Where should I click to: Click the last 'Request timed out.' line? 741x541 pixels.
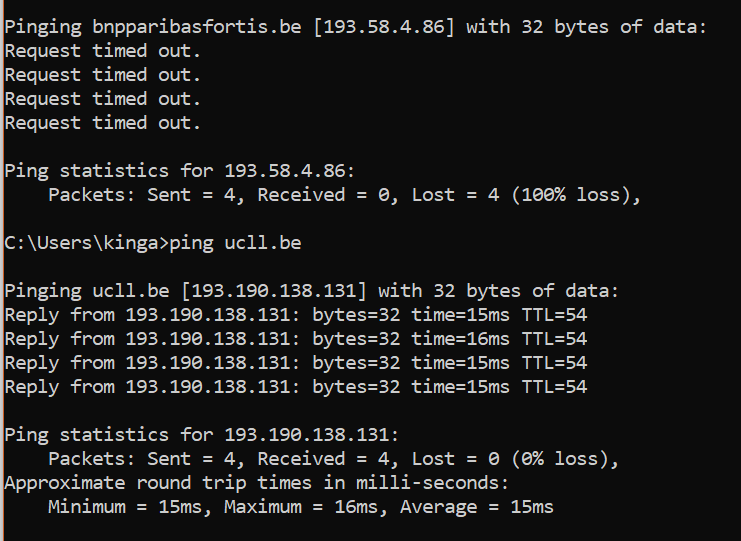tap(103, 123)
